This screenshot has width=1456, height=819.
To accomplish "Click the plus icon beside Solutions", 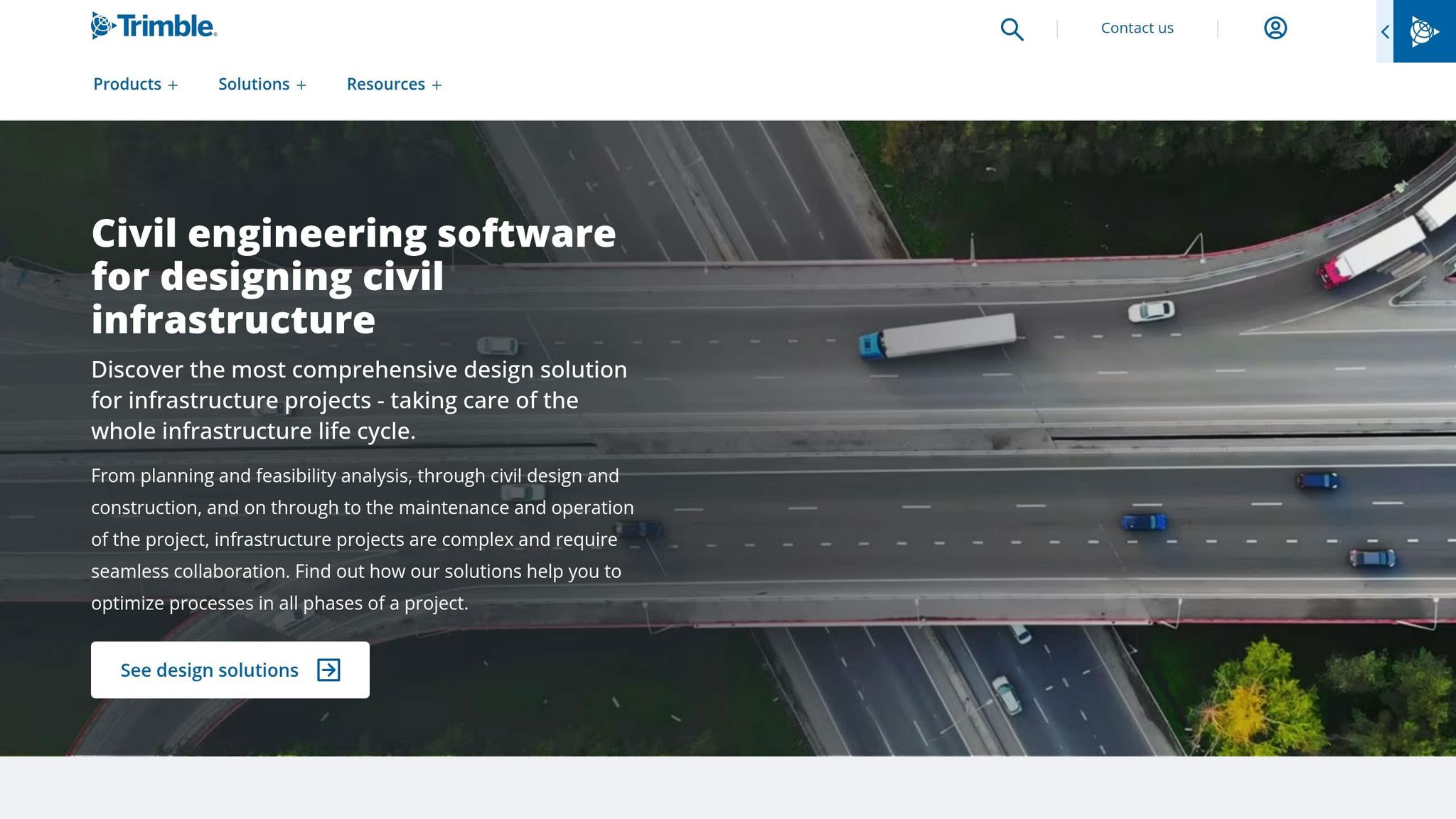I will [301, 85].
